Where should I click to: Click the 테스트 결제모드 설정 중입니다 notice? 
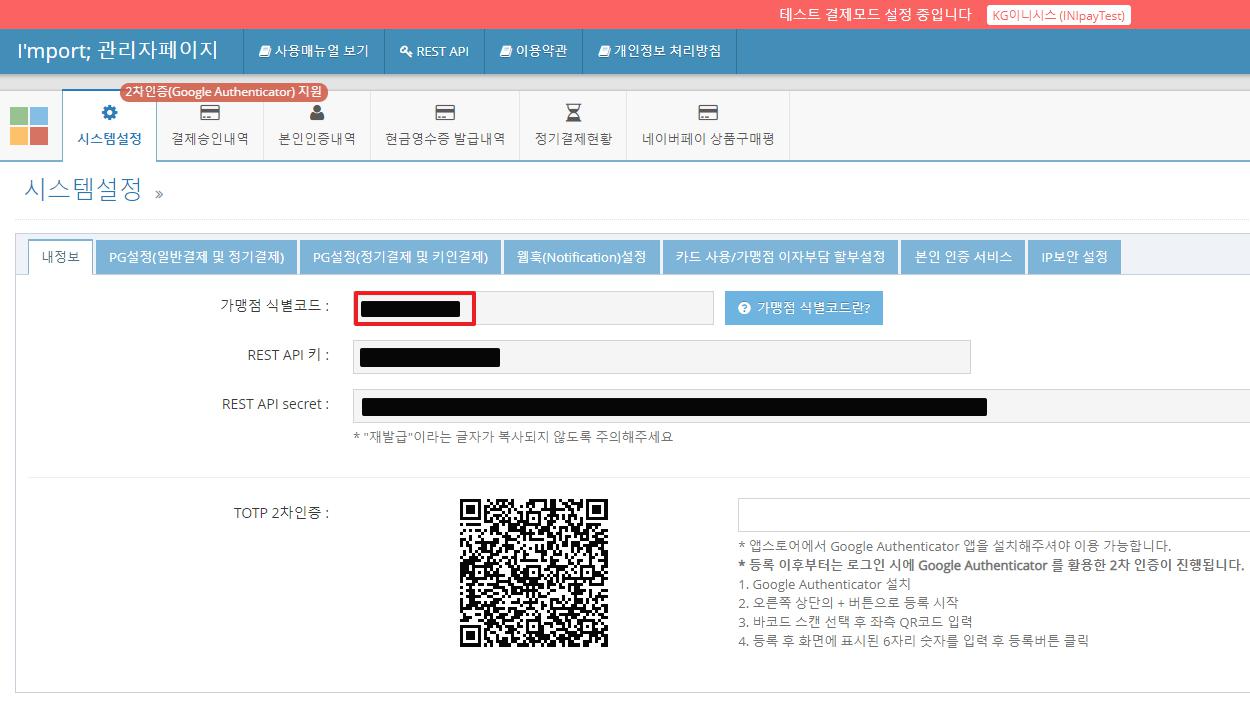point(875,14)
